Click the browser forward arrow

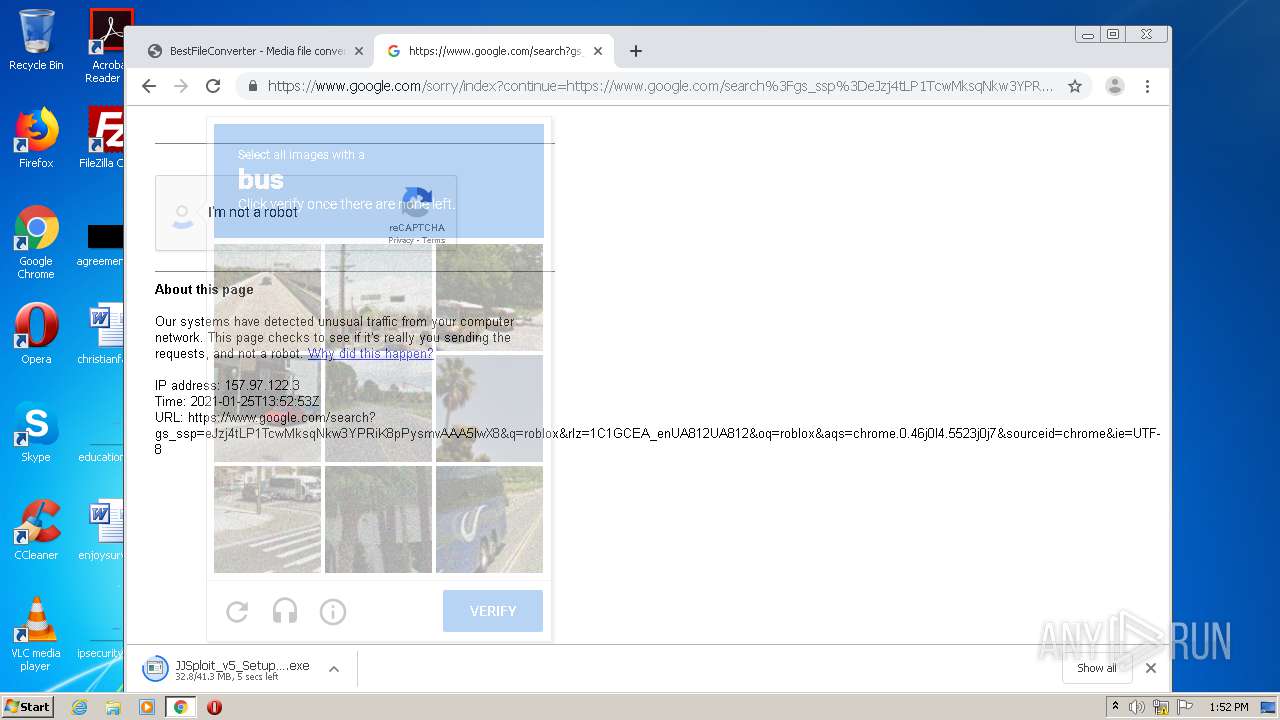tap(181, 86)
